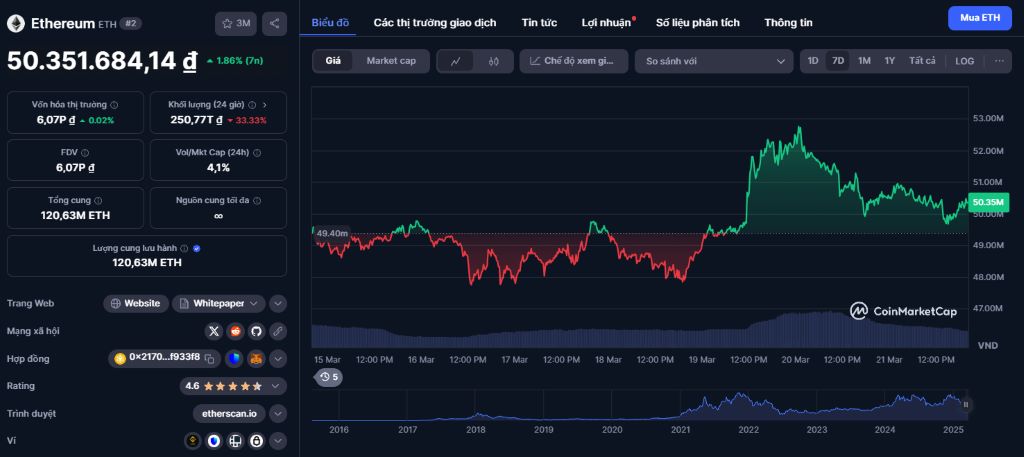Click the #2 rank badge
Viewport: 1024px width, 457px height.
click(x=131, y=24)
